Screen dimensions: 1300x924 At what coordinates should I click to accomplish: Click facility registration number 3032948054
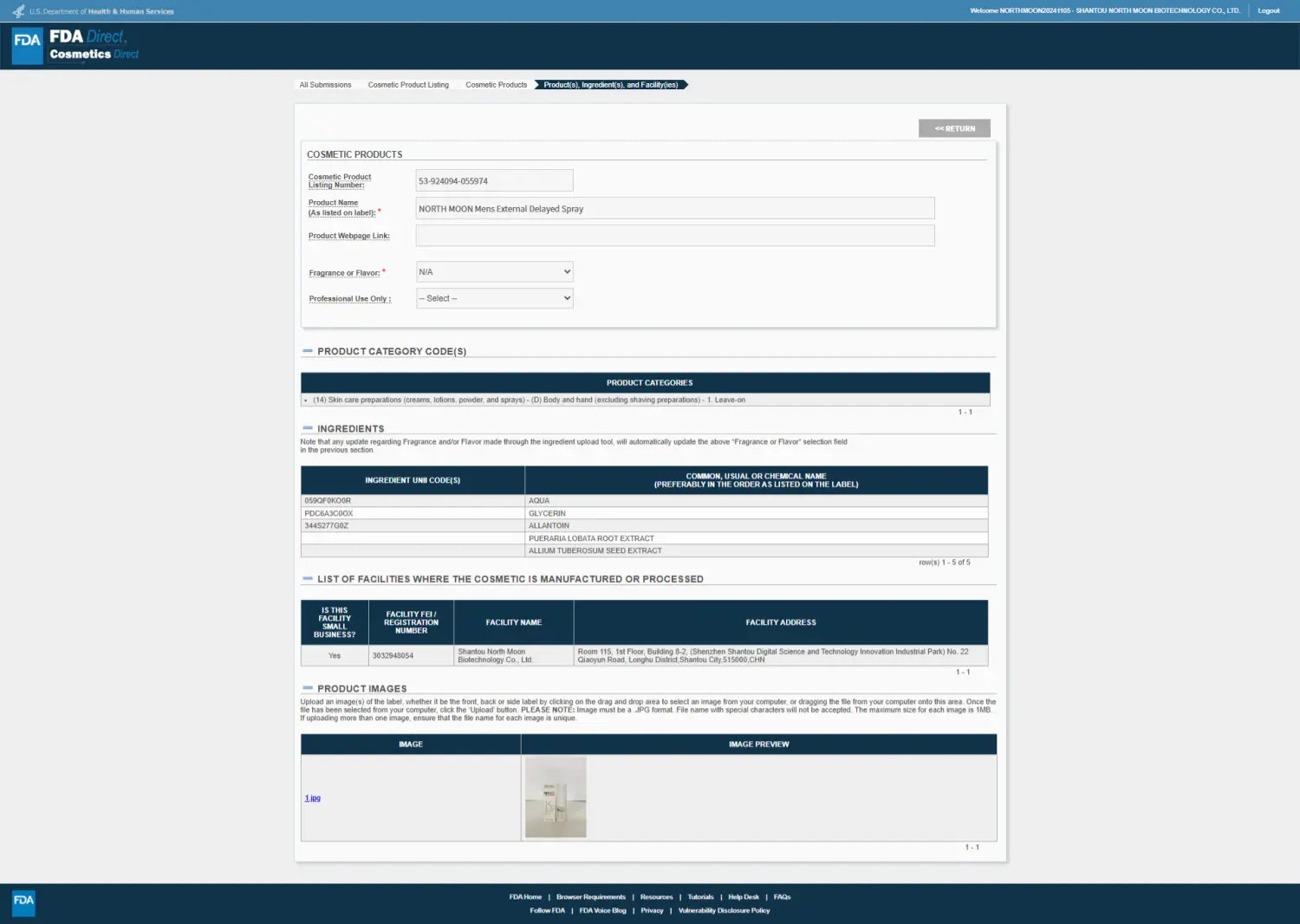[411, 656]
